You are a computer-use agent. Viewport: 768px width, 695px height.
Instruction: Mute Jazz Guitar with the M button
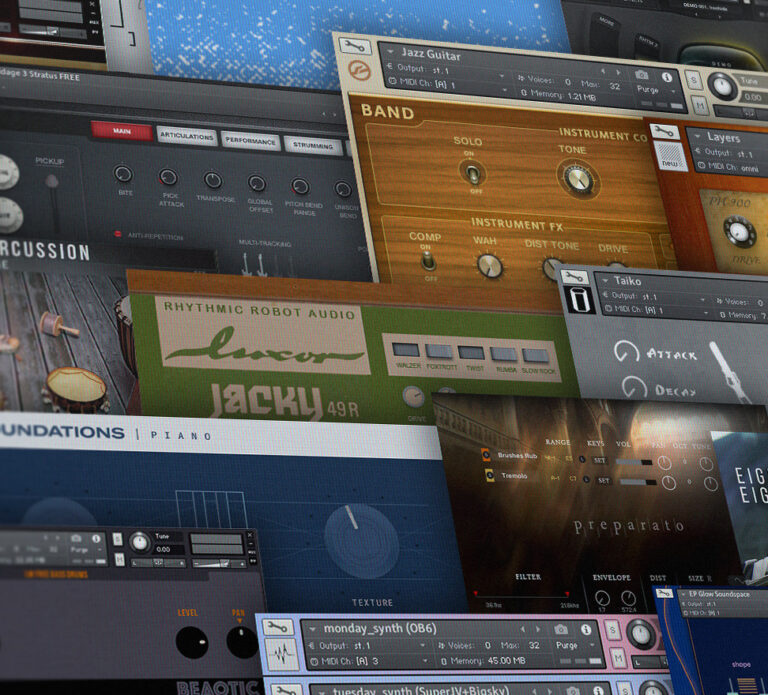pos(700,104)
